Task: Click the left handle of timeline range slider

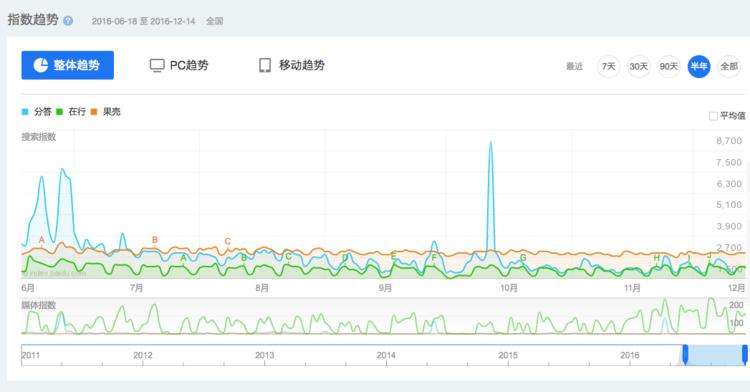Action: (x=685, y=355)
